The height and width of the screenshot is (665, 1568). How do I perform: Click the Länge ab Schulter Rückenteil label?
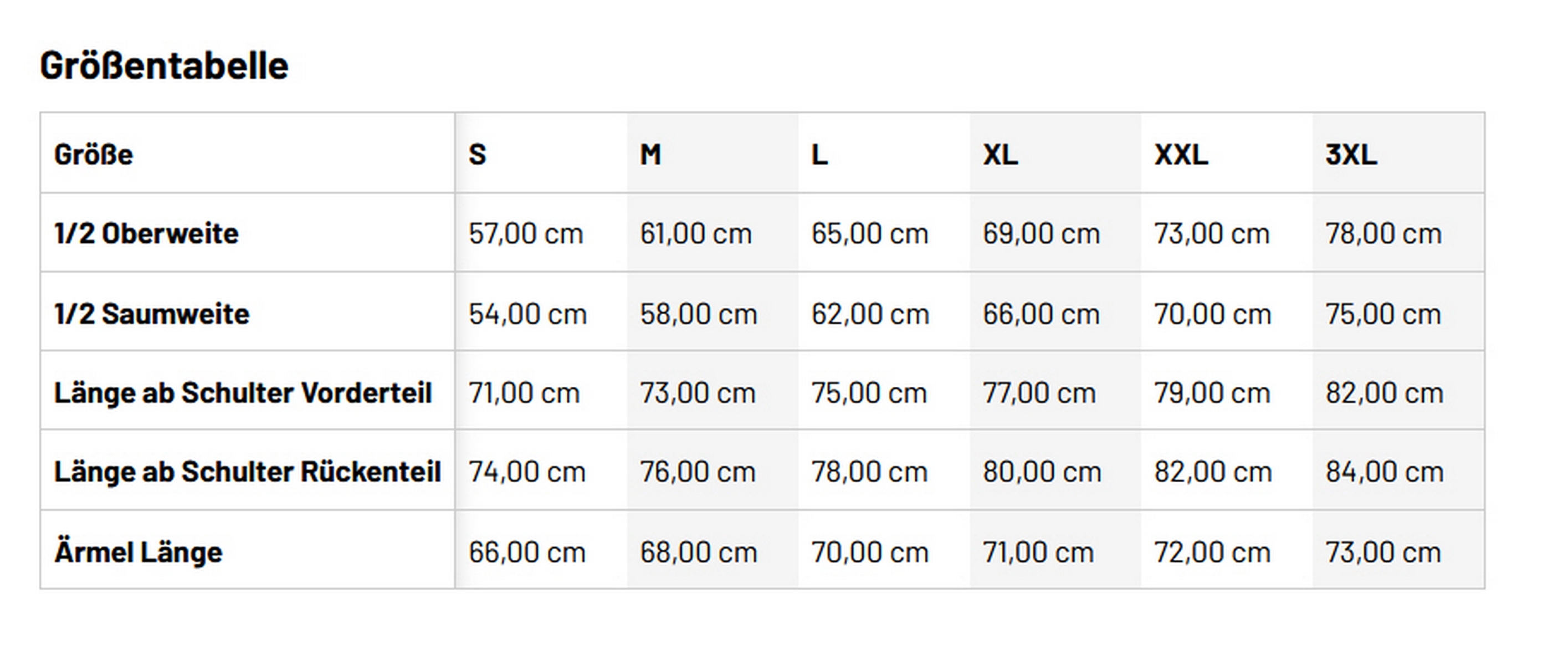[247, 472]
